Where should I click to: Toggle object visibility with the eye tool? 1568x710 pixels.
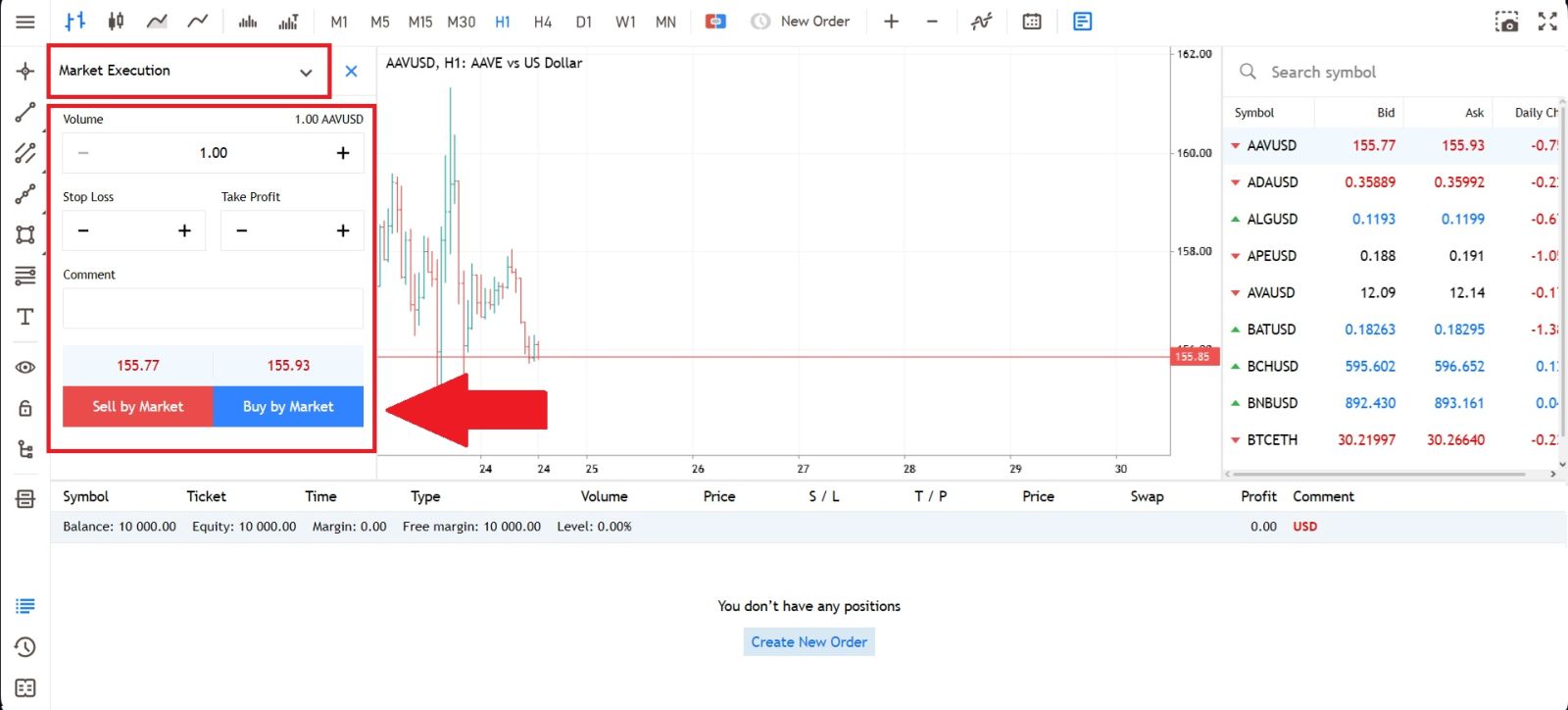(24, 367)
